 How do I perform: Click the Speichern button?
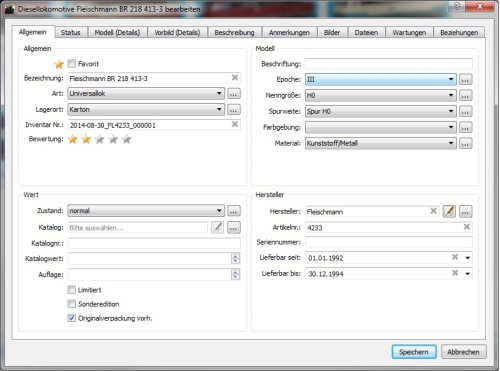point(414,352)
